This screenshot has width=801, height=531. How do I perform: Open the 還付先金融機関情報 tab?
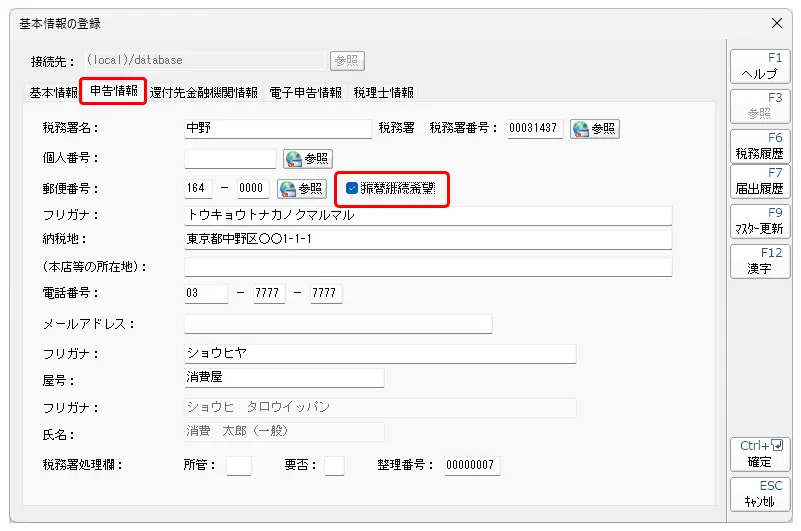tap(204, 93)
